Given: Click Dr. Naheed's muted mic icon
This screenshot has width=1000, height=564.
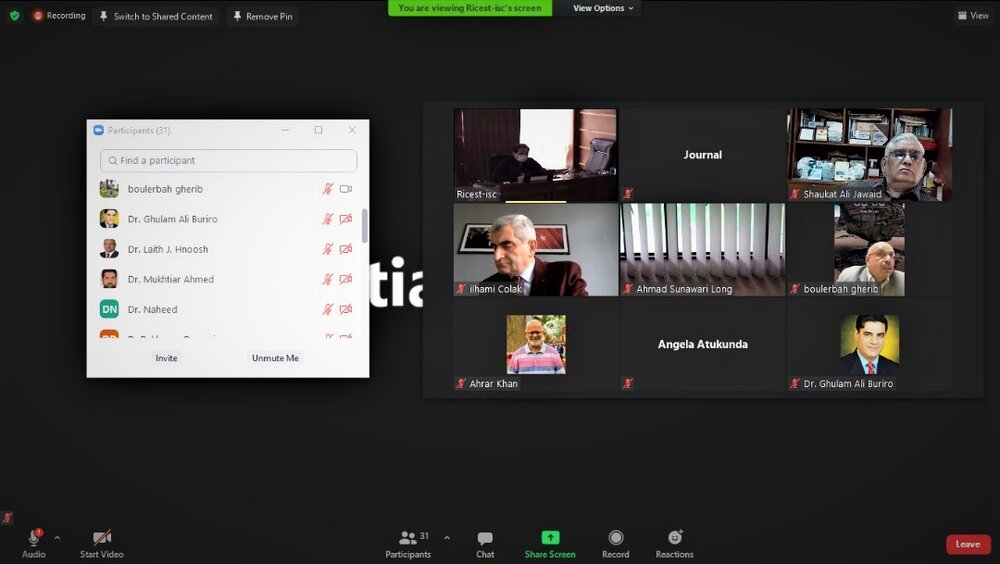Looking at the screenshot, I should (328, 309).
